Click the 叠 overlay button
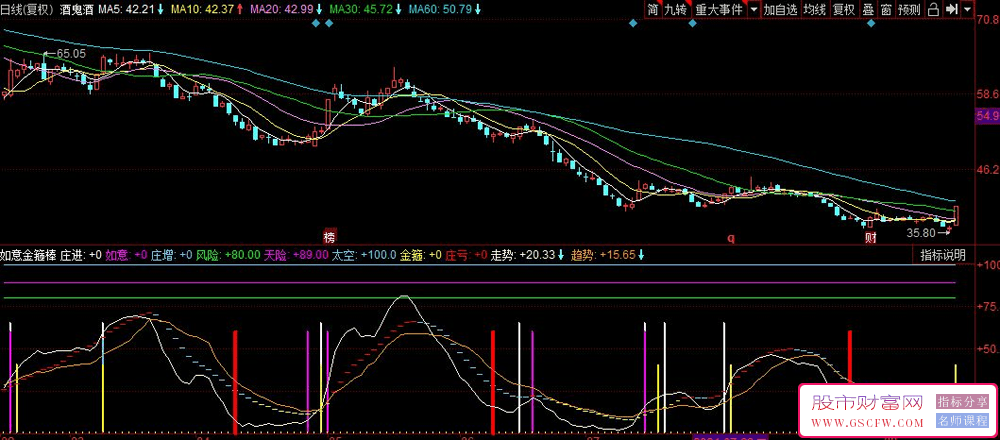This screenshot has height=440, width=1000. pyautogui.click(x=867, y=9)
